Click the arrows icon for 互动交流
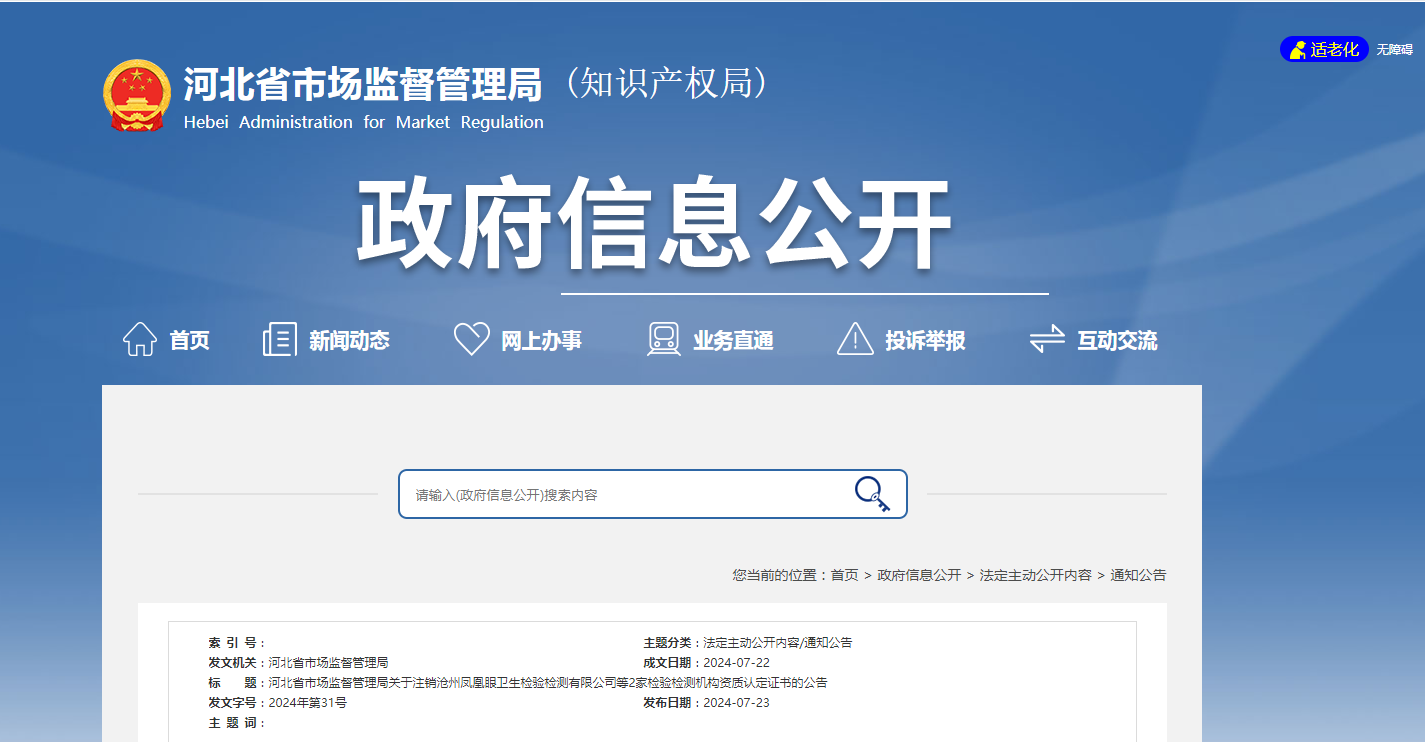 [1047, 340]
